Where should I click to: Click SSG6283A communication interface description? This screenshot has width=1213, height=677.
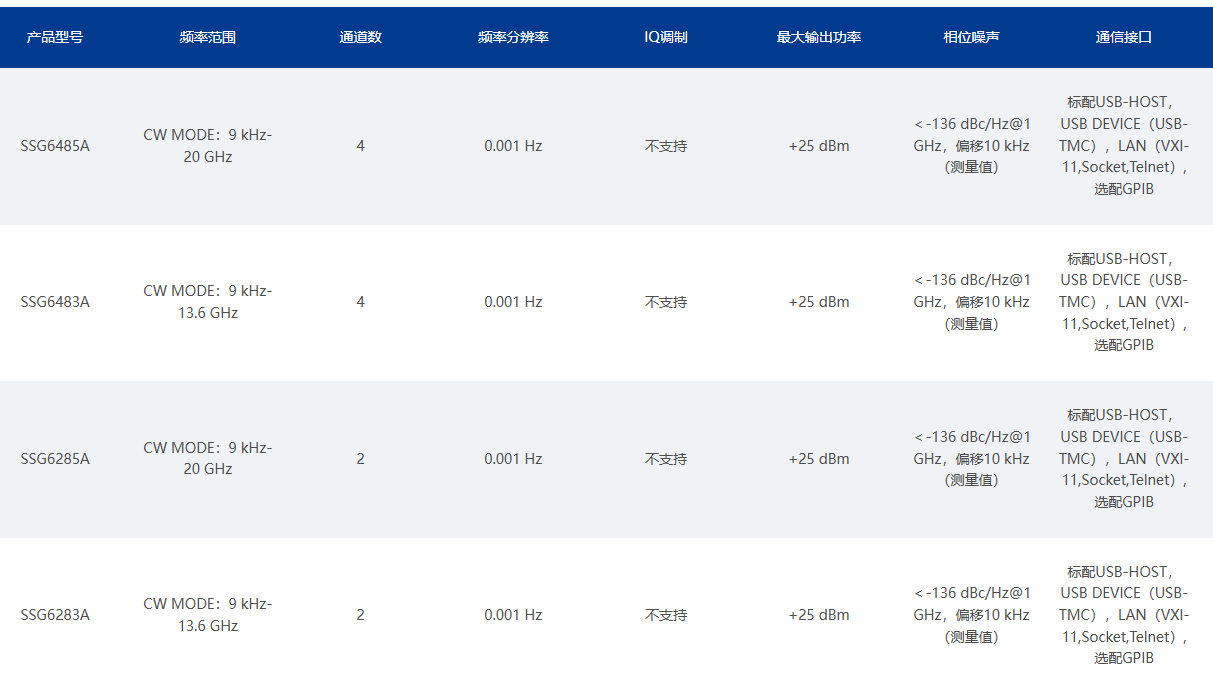[1124, 615]
